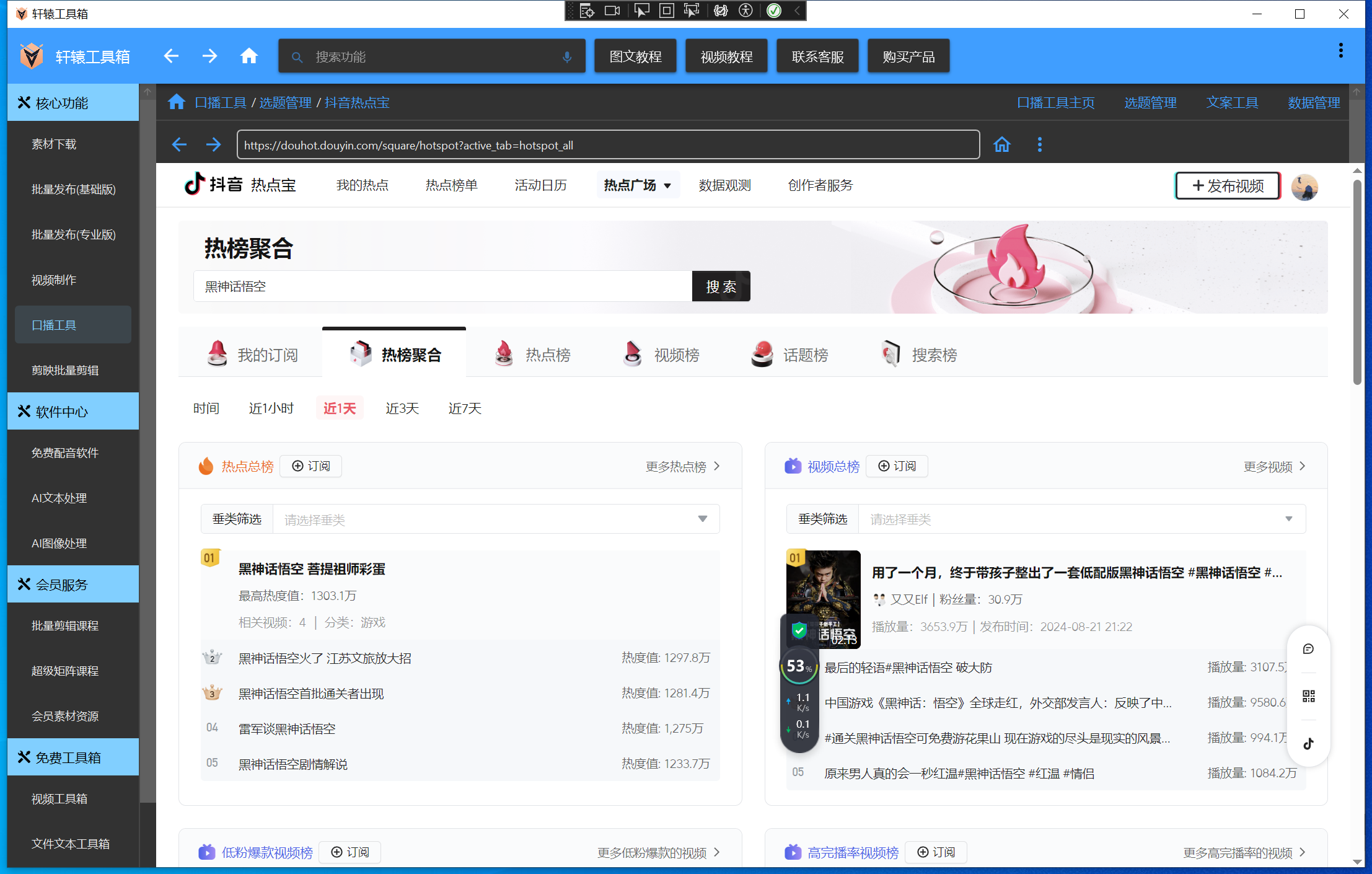Switch to 搜索榜 tab

coord(920,355)
